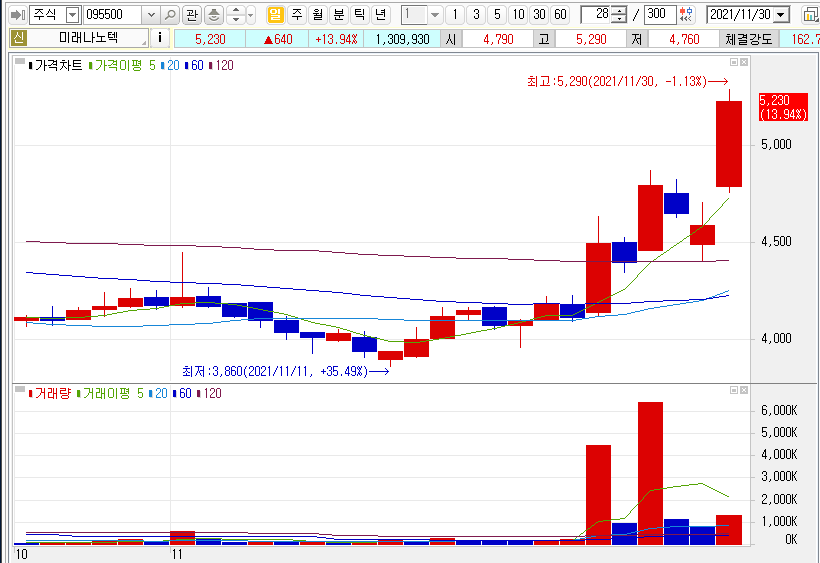Image resolution: width=820 pixels, height=563 pixels.
Task: Click the total bar count field 300
Action: point(660,15)
